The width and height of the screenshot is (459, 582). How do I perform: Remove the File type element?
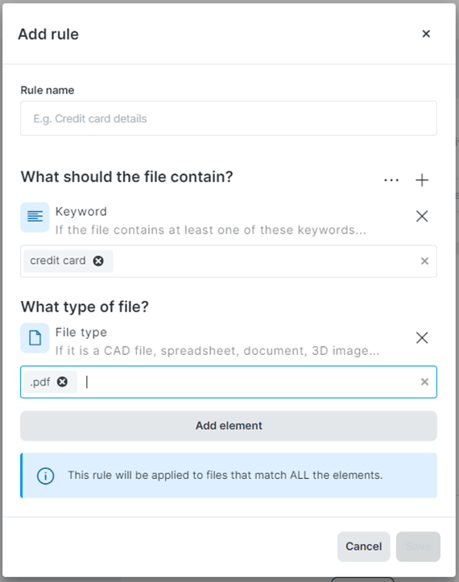pyautogui.click(x=422, y=338)
